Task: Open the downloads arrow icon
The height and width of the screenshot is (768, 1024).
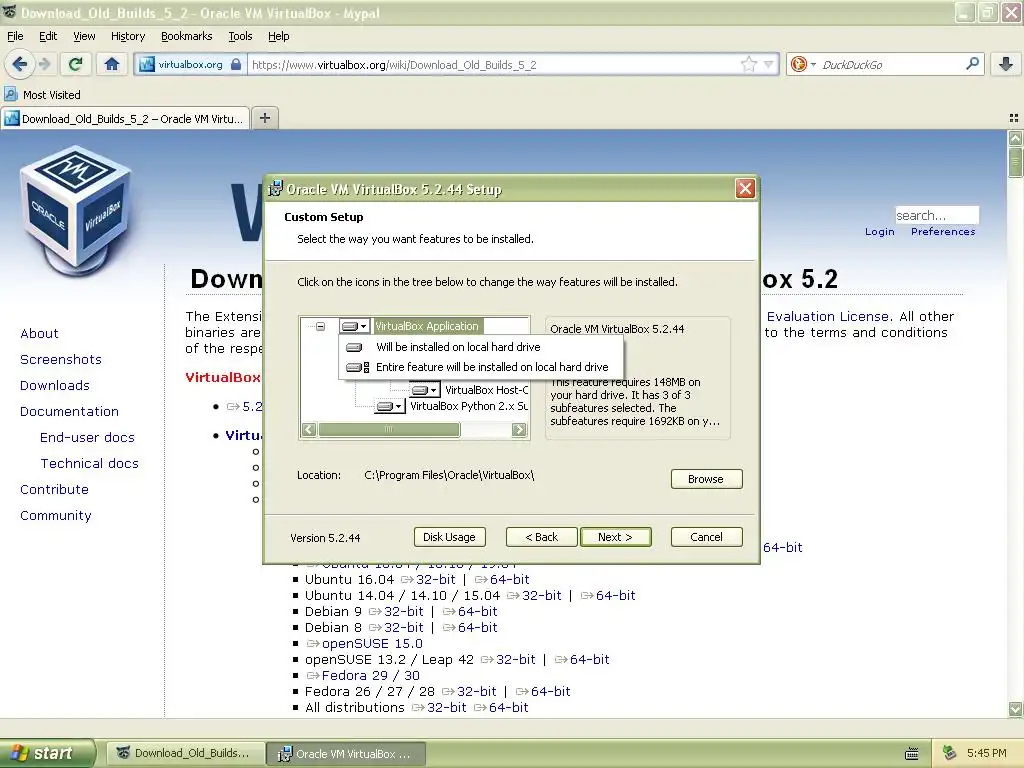Action: [1006, 63]
